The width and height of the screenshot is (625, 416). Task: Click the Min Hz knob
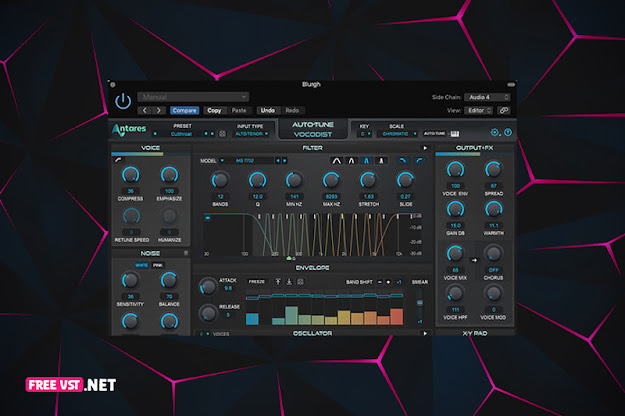[294, 180]
